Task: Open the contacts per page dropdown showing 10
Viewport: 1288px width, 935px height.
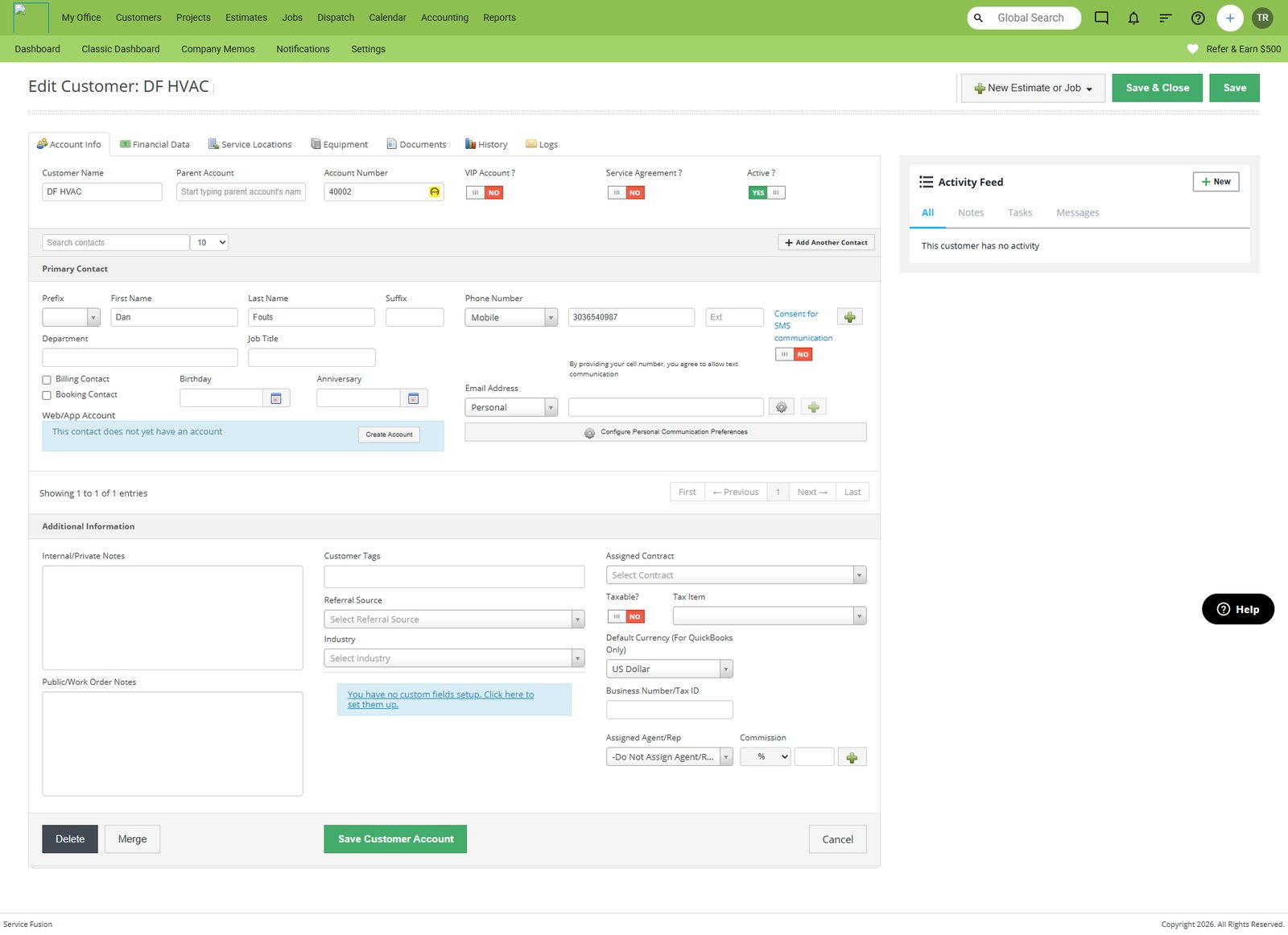Action: coord(209,242)
